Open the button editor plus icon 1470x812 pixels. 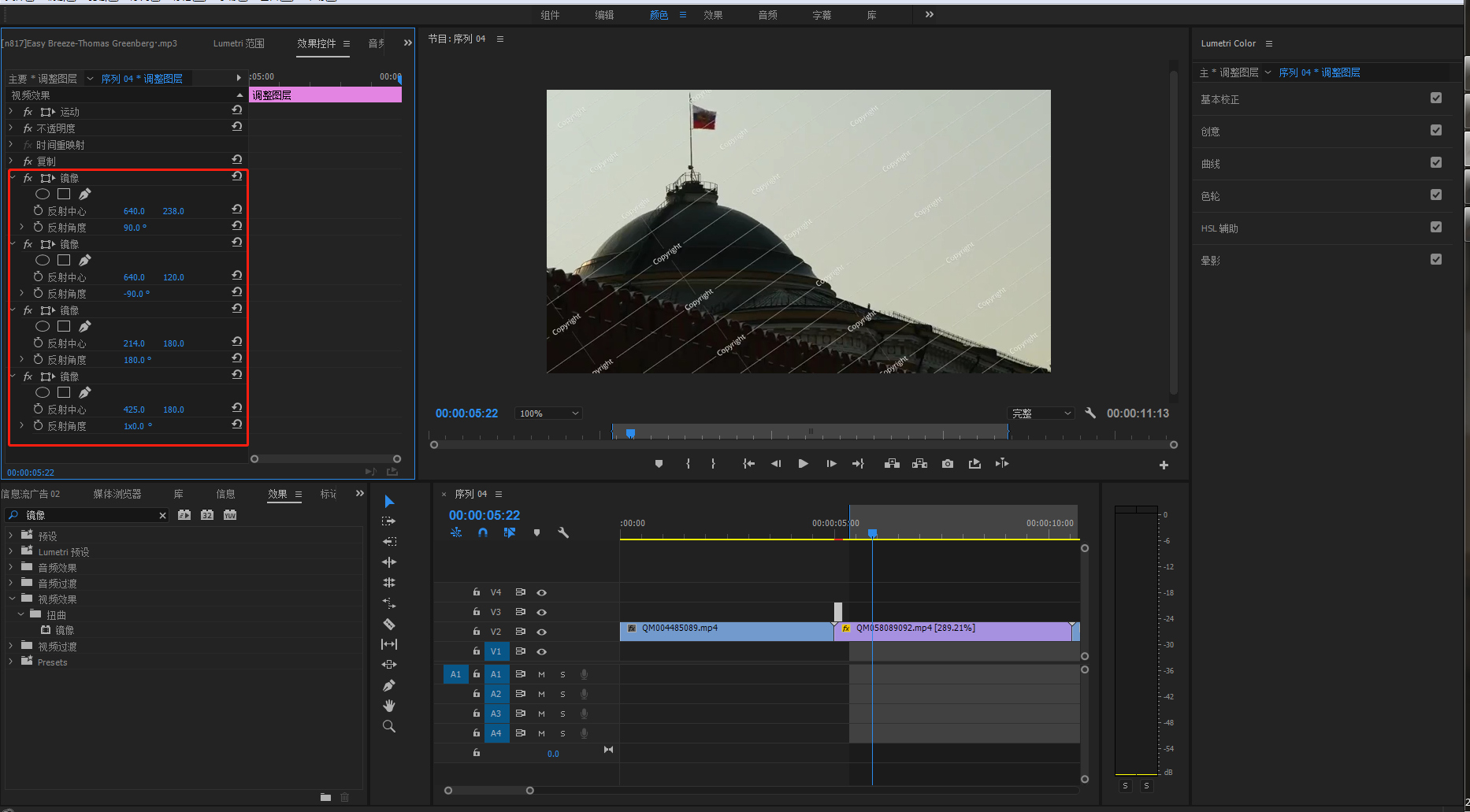[1164, 465]
